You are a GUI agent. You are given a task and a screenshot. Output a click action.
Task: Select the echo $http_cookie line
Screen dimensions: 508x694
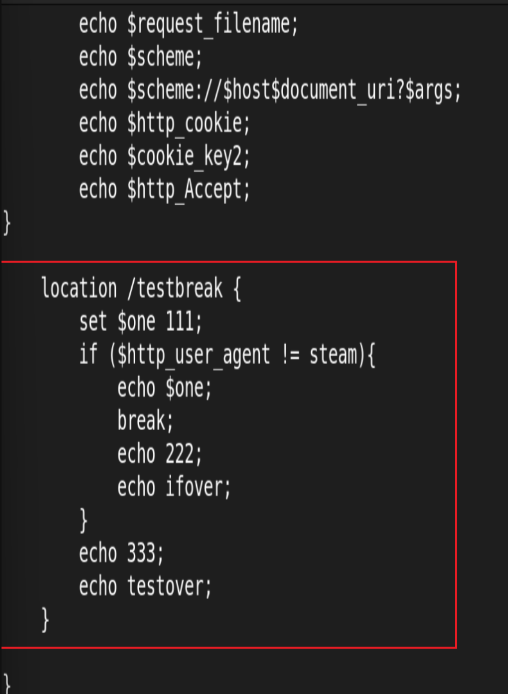pos(164,123)
